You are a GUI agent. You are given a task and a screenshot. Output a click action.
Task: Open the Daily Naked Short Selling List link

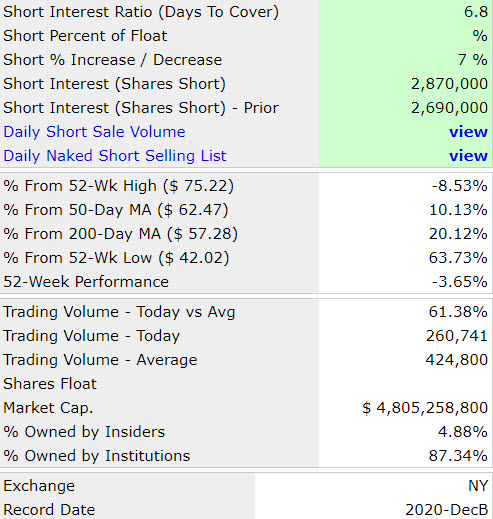click(x=115, y=156)
